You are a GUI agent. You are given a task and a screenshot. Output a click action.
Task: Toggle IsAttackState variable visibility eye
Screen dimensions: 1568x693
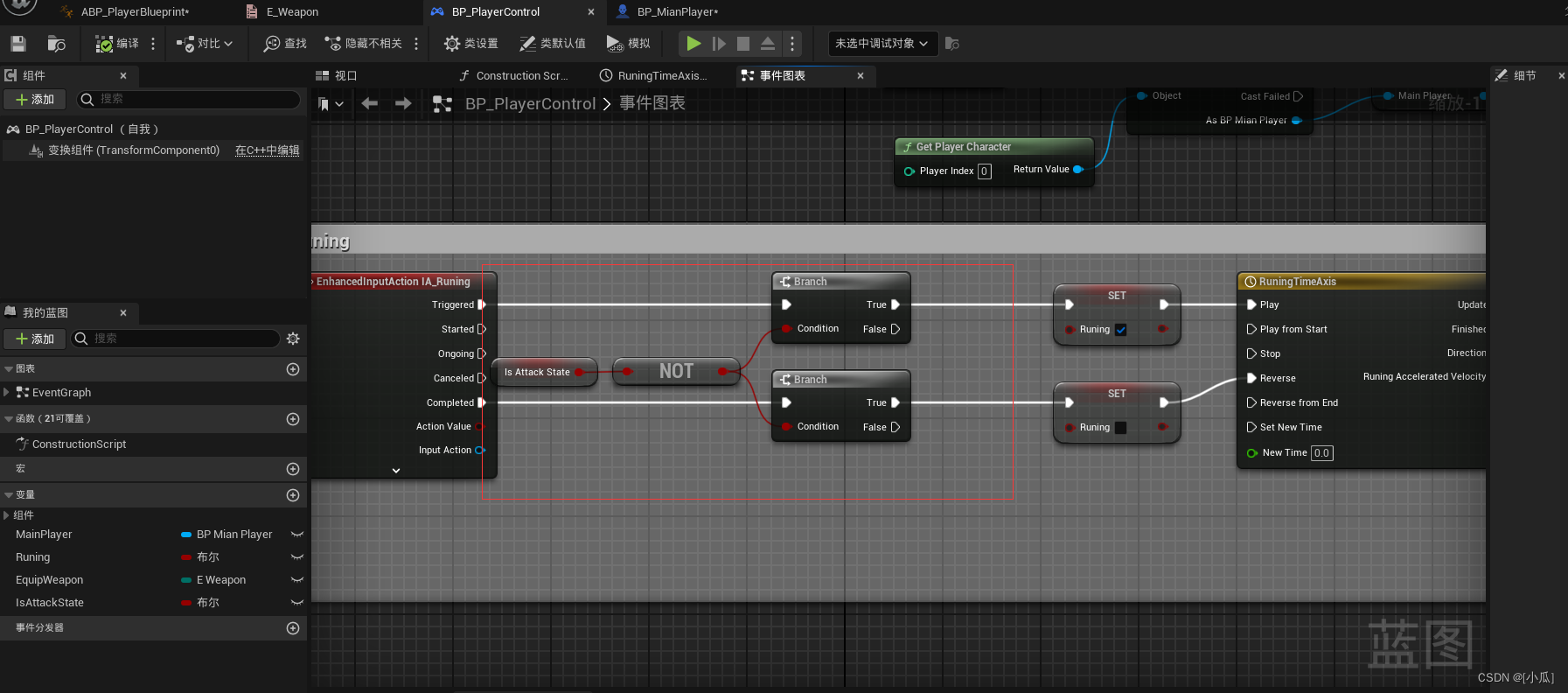click(297, 603)
